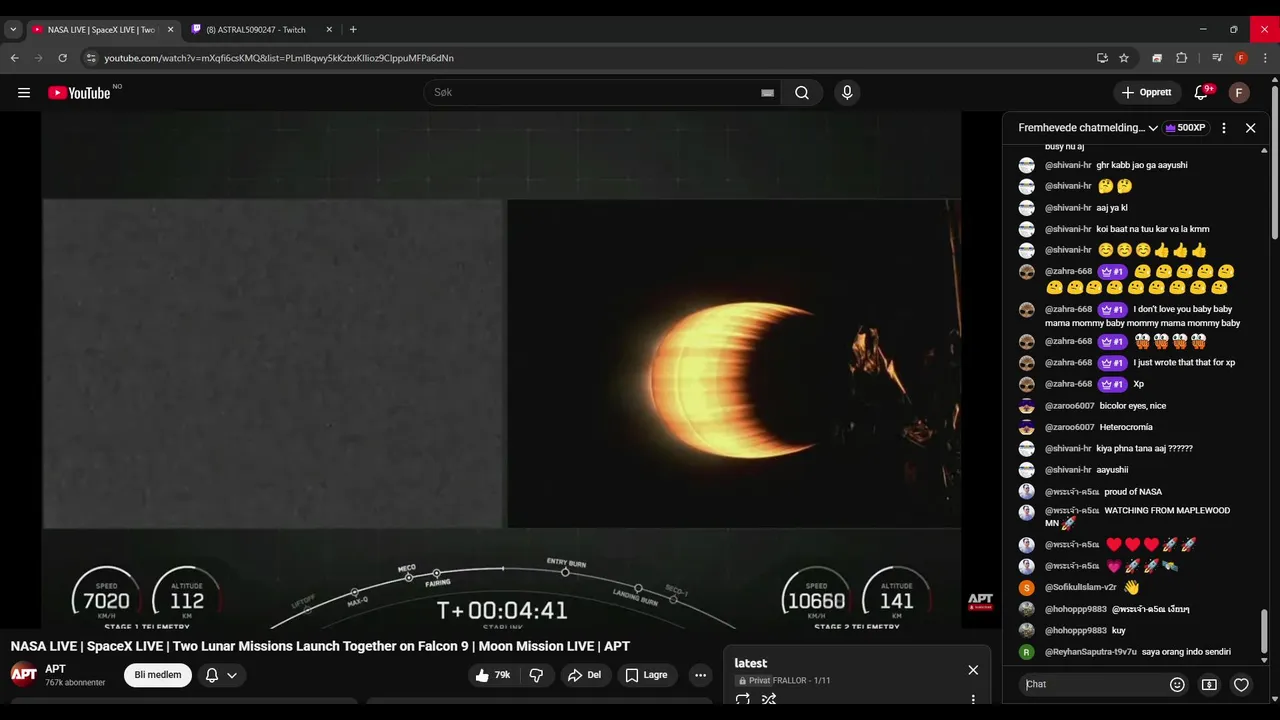Open the APT channel avatar
This screenshot has width=1280, height=720.
(x=24, y=675)
